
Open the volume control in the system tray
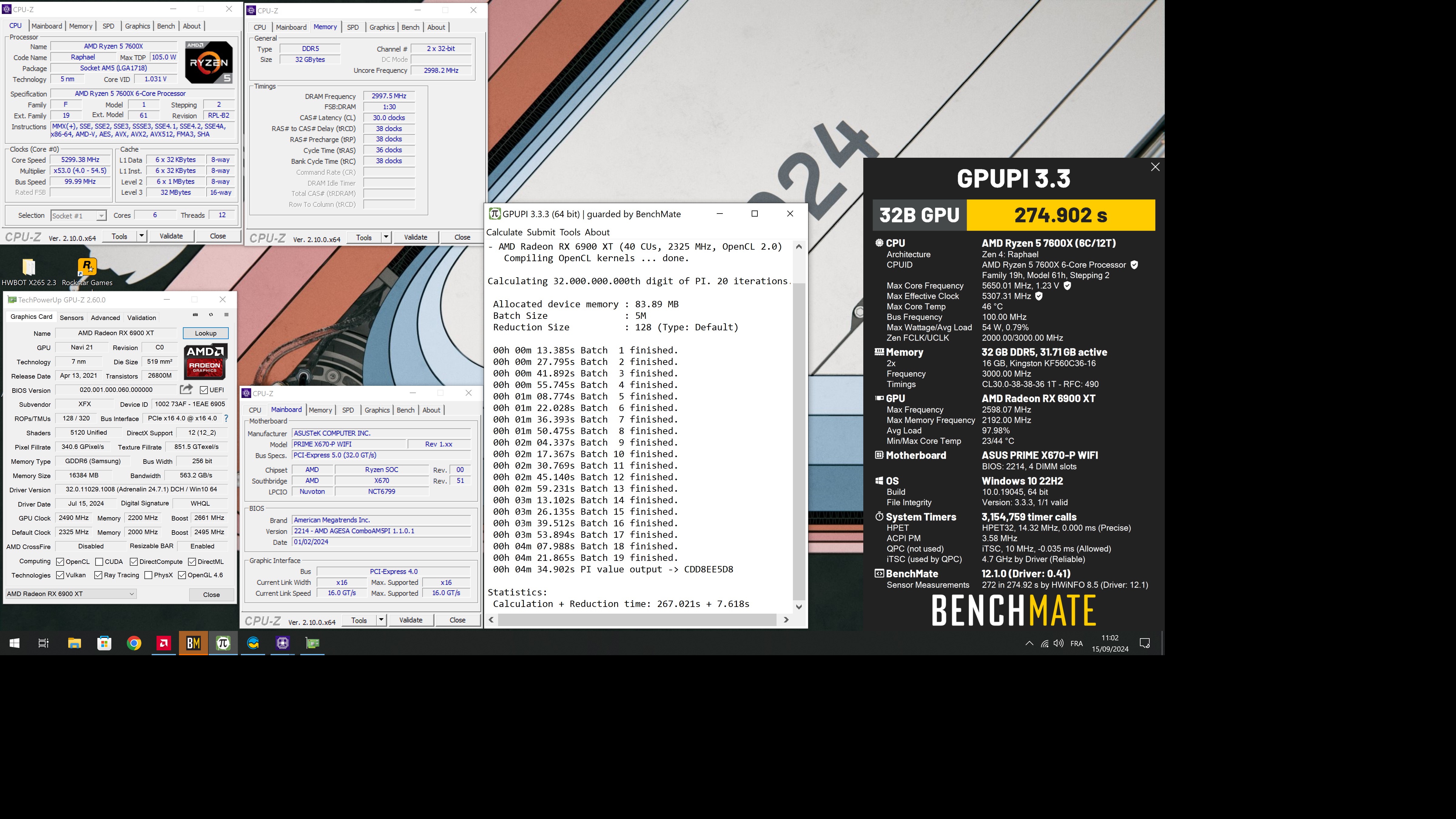click(1059, 643)
